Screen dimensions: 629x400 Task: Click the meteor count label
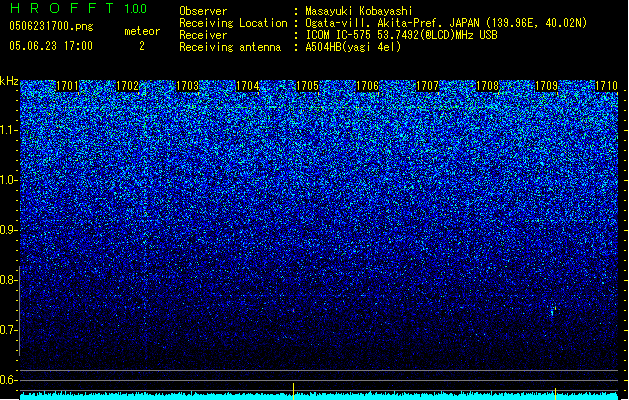pyautogui.click(x=142, y=31)
